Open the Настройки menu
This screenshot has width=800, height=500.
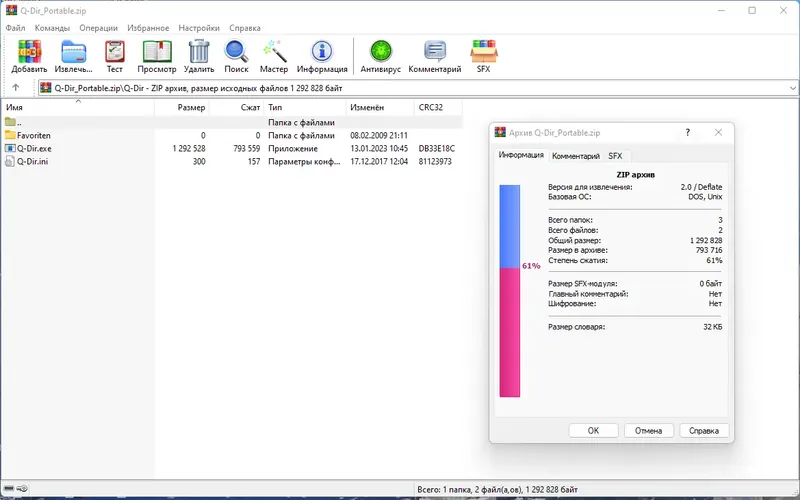[199, 28]
